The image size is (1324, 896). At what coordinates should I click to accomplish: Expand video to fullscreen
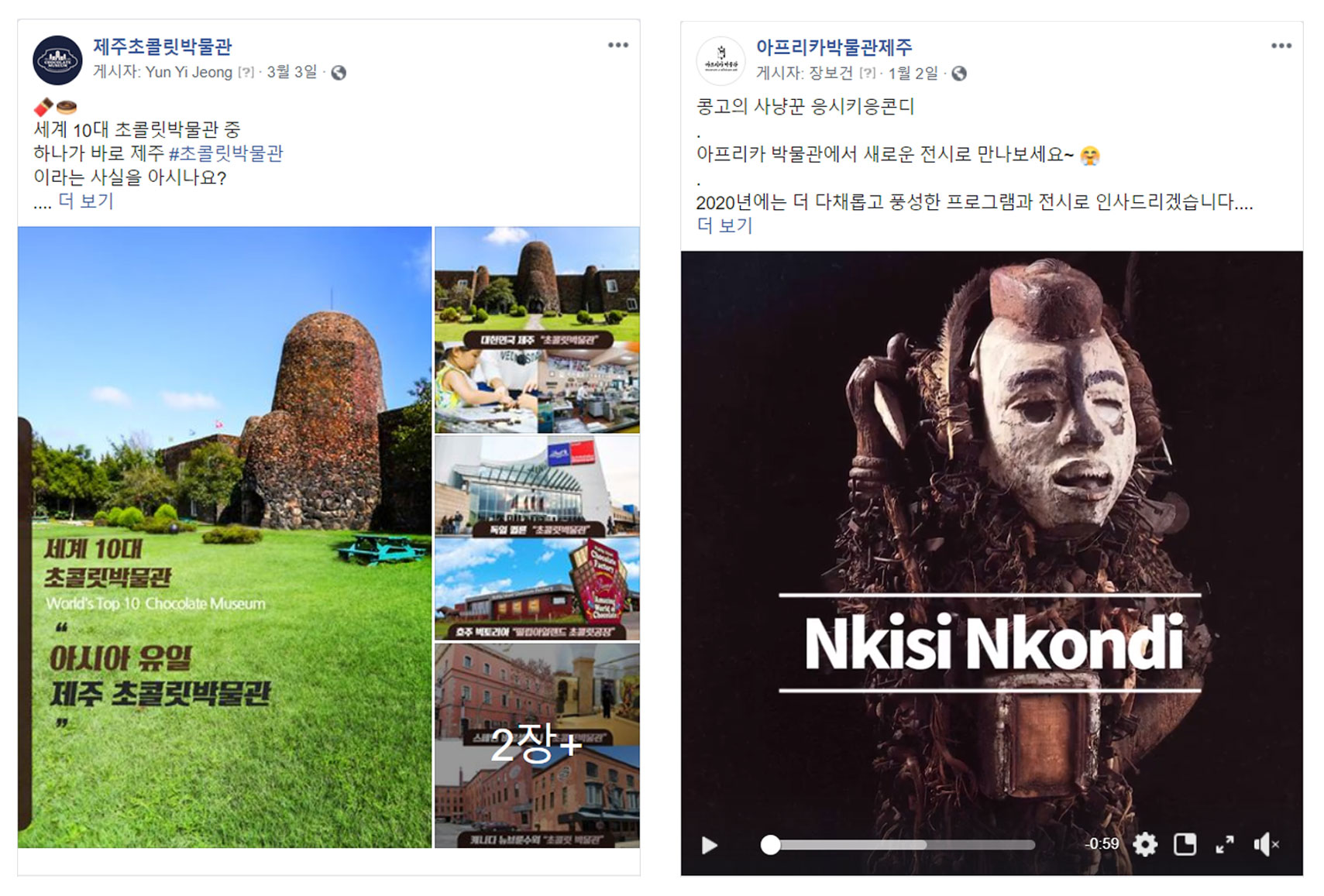pos(1225,844)
